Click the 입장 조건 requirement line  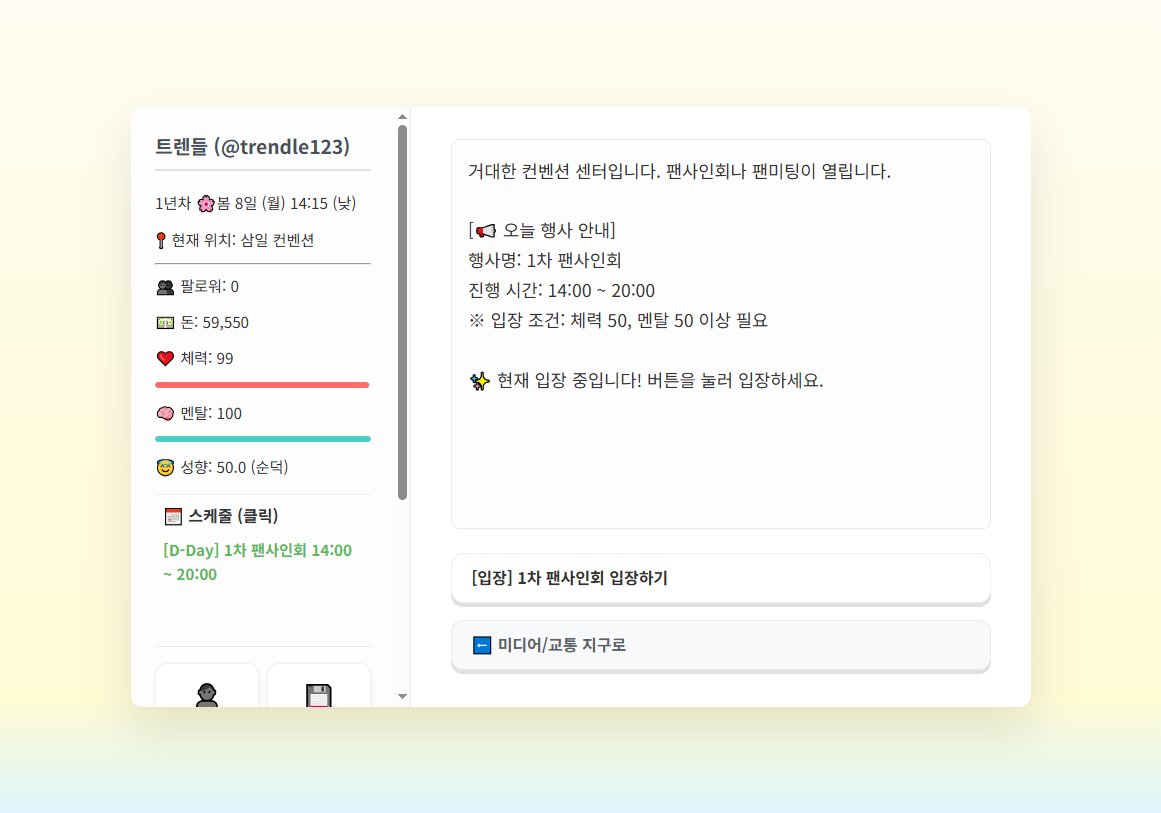[618, 321]
